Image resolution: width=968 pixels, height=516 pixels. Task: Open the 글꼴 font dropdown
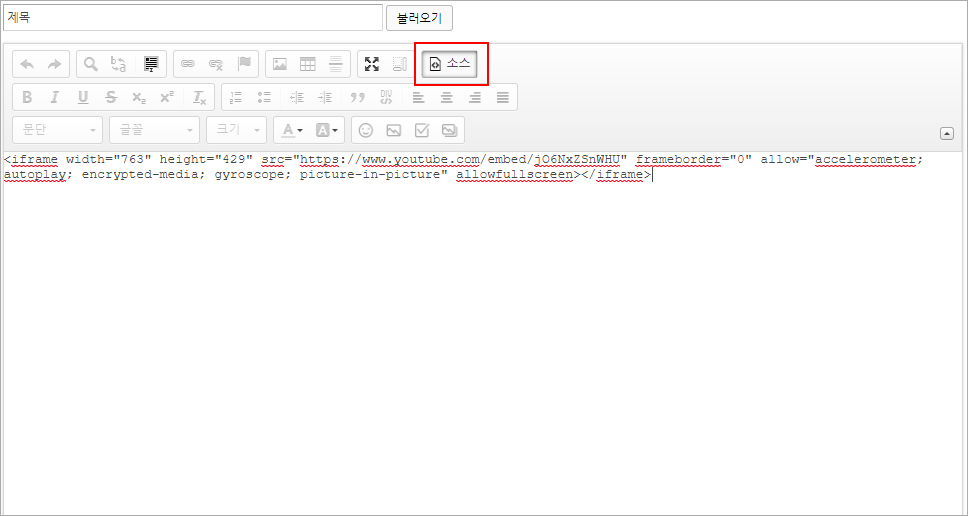pos(154,130)
